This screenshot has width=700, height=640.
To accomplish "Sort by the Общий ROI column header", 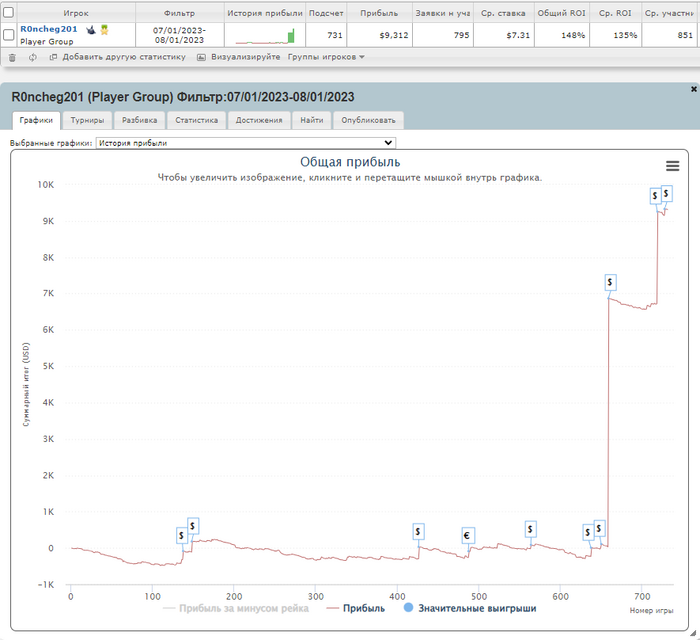I will [x=562, y=13].
